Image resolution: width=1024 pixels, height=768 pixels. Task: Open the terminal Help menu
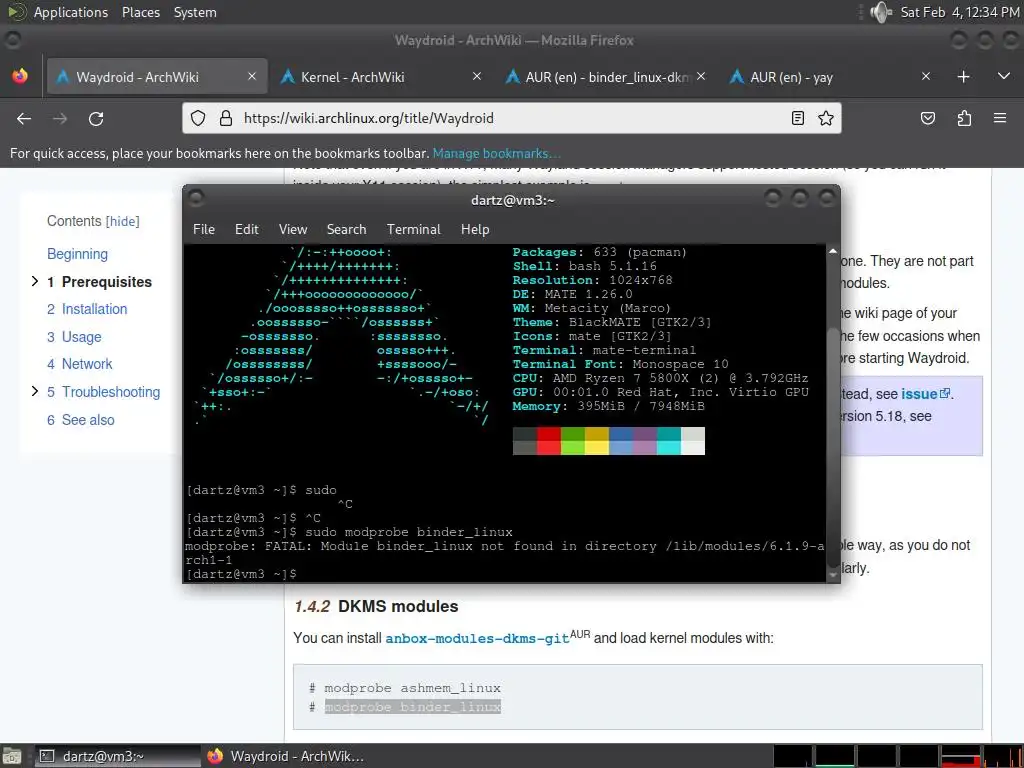point(475,229)
